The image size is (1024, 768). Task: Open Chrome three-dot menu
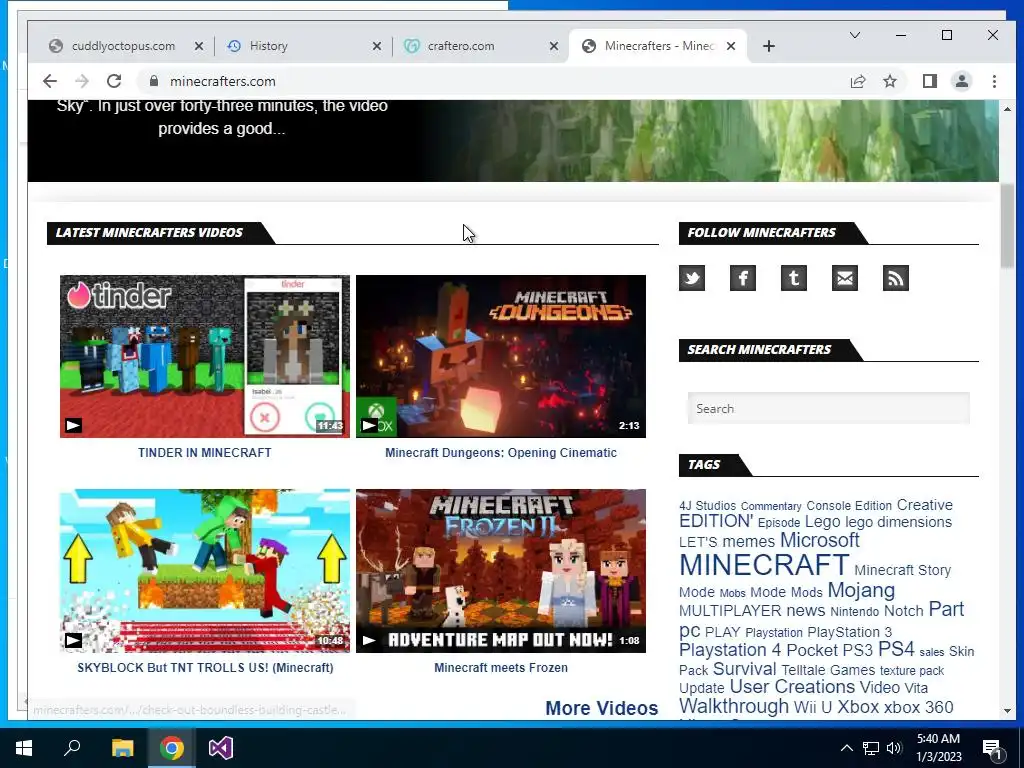pos(994,81)
